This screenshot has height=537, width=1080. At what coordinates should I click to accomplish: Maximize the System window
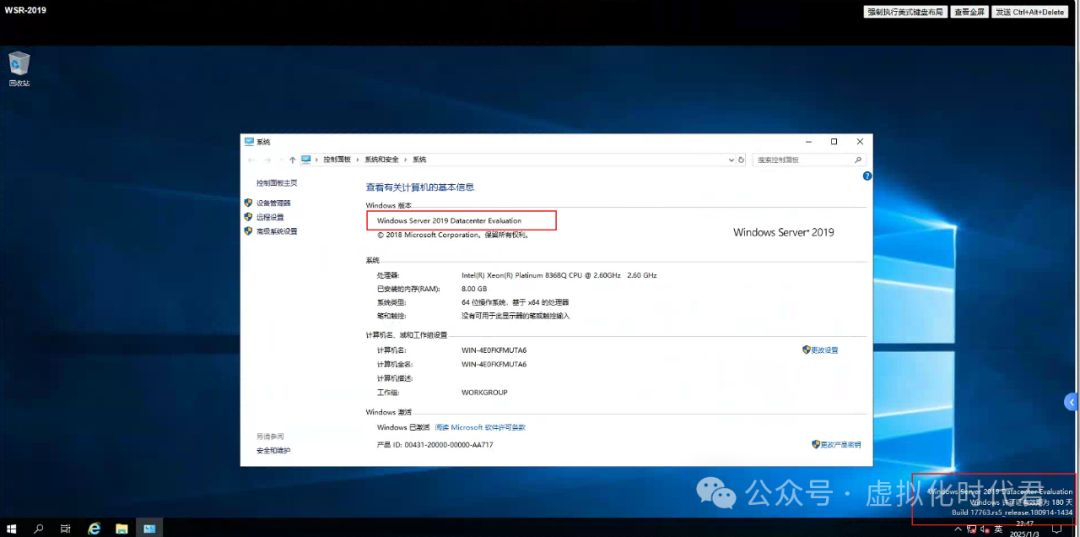click(x=833, y=142)
